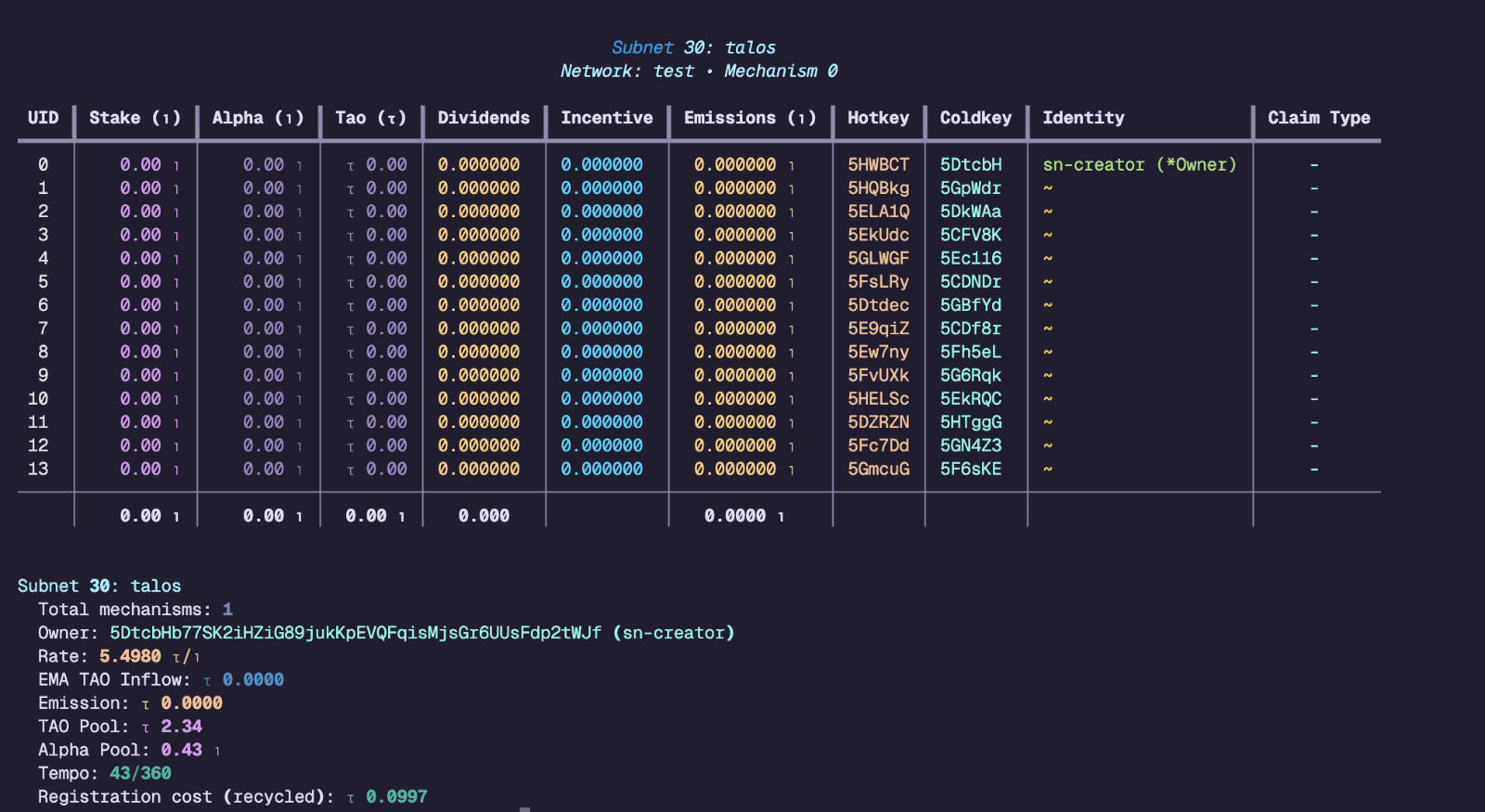This screenshot has width=1485, height=812.
Task: Select the Dividends column header
Action: [484, 118]
